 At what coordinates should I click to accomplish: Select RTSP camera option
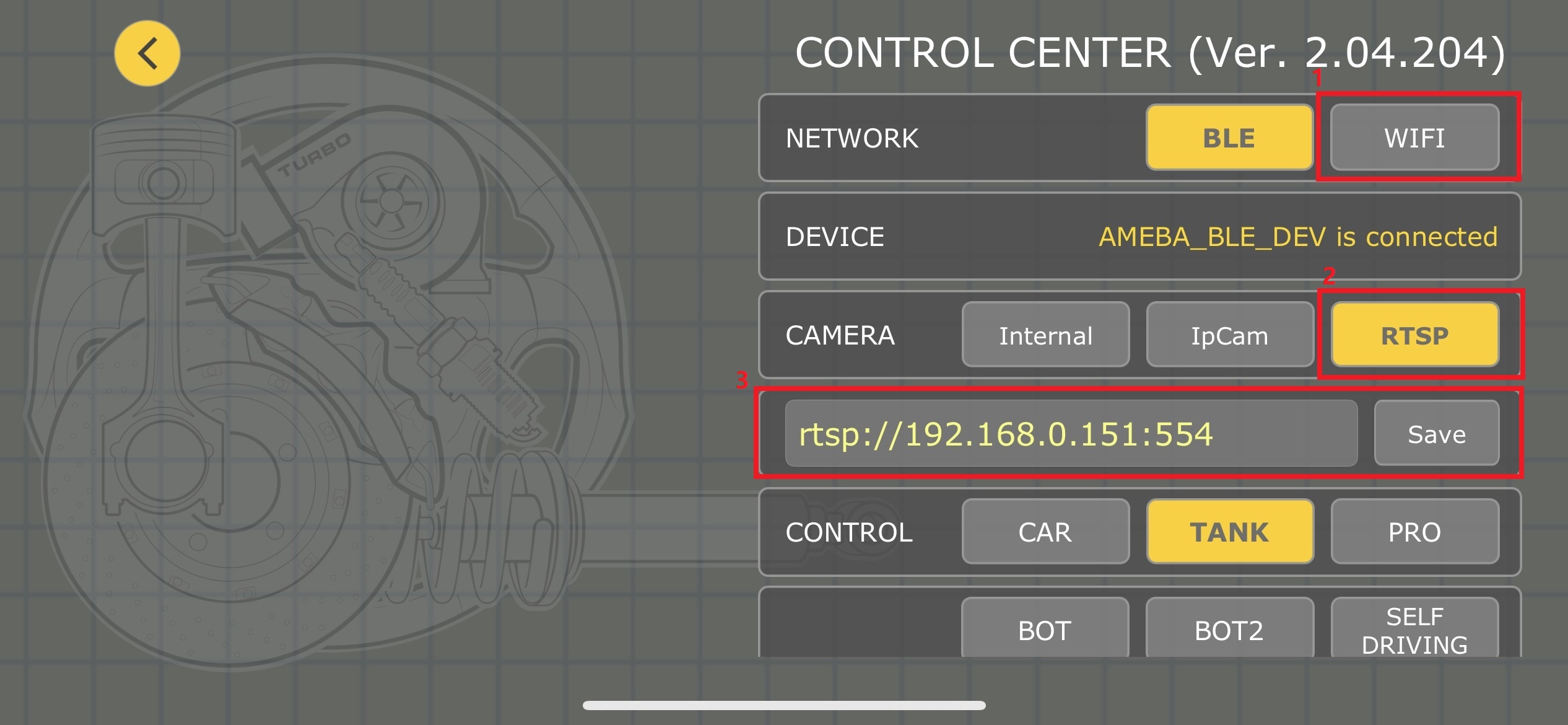click(x=1414, y=335)
